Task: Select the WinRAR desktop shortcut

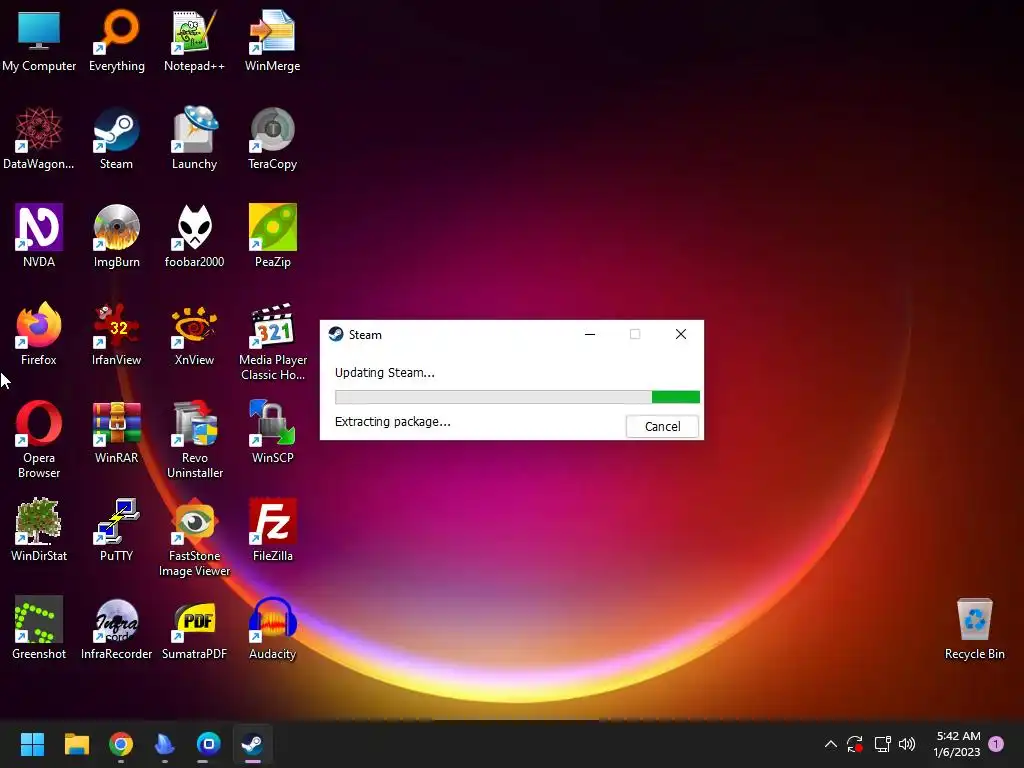Action: tap(117, 432)
